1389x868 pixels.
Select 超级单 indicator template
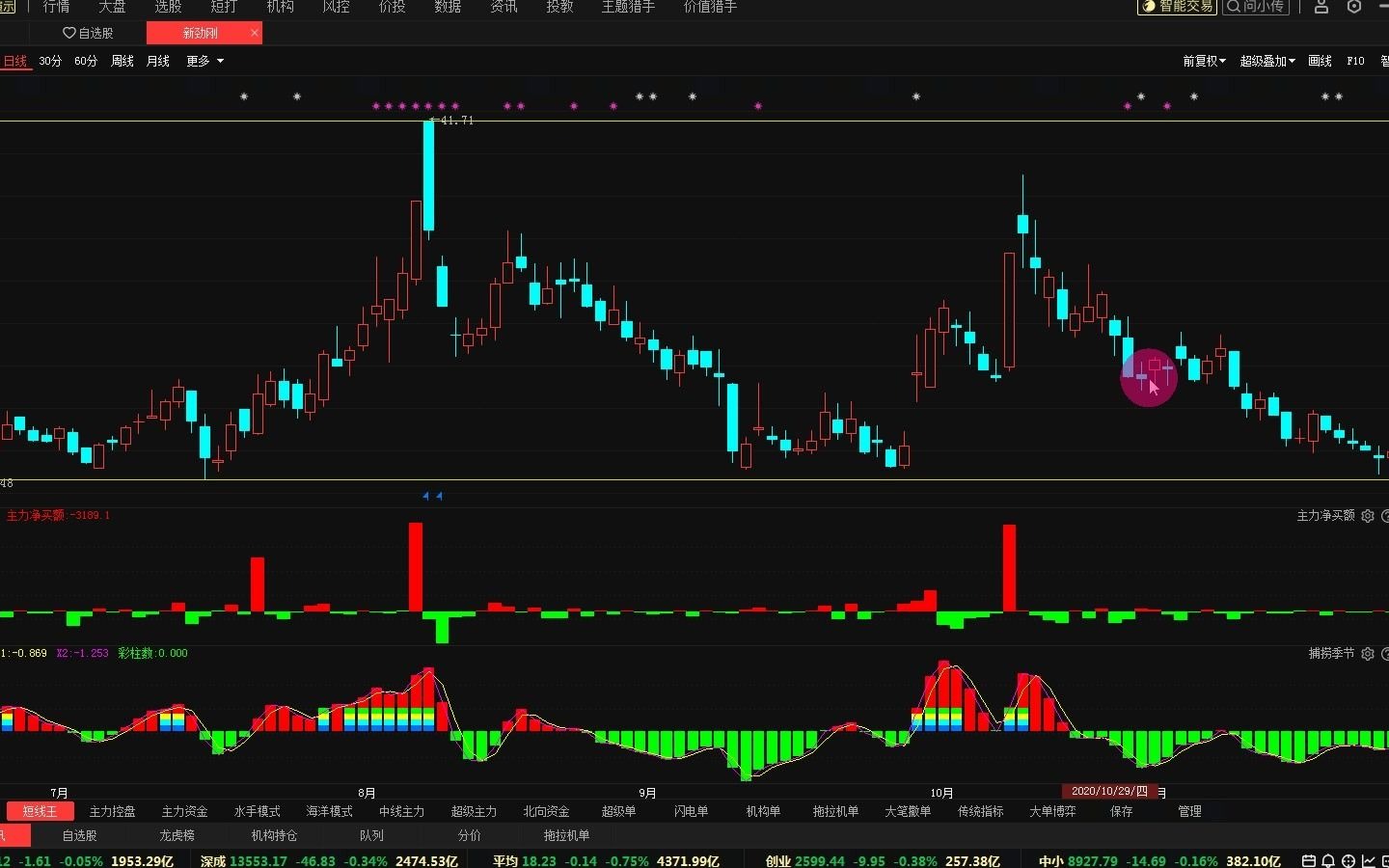pos(618,811)
